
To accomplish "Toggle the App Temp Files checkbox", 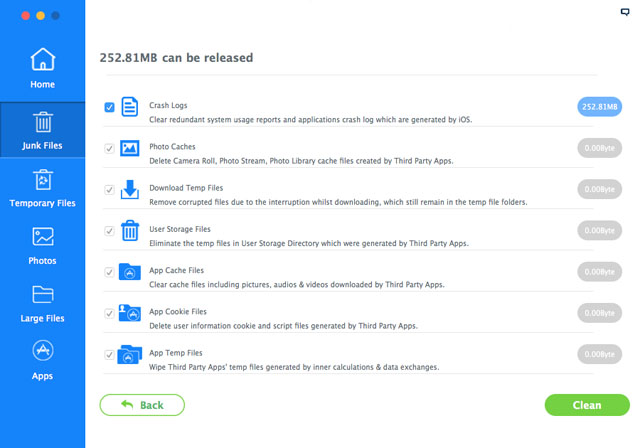I will (x=109, y=355).
